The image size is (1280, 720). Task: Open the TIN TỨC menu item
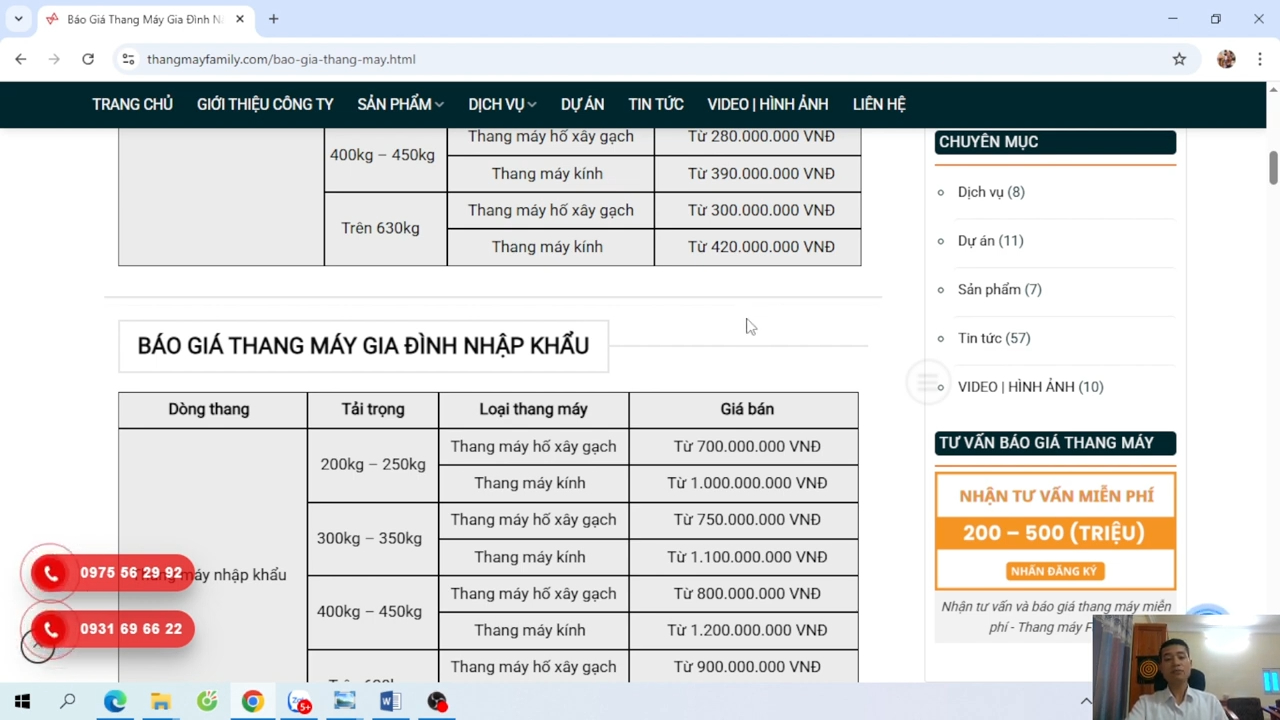(655, 104)
